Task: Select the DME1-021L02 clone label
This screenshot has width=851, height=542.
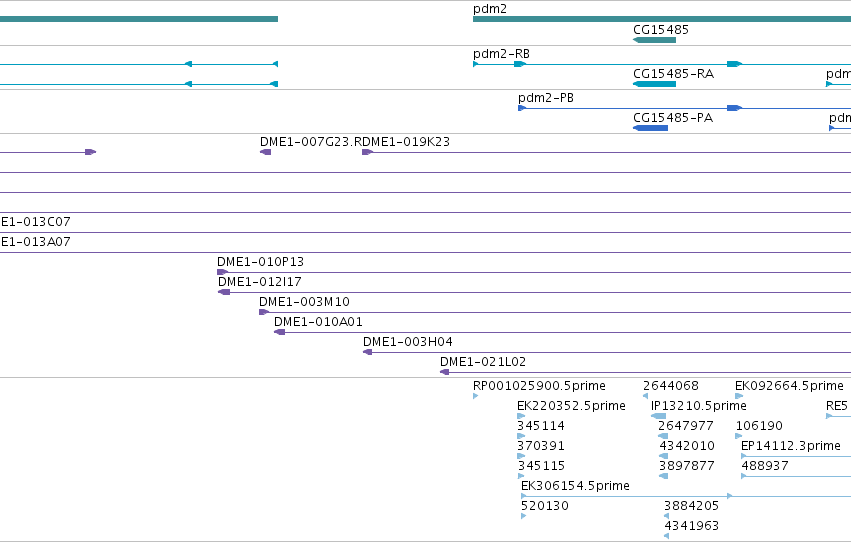Action: click(482, 362)
